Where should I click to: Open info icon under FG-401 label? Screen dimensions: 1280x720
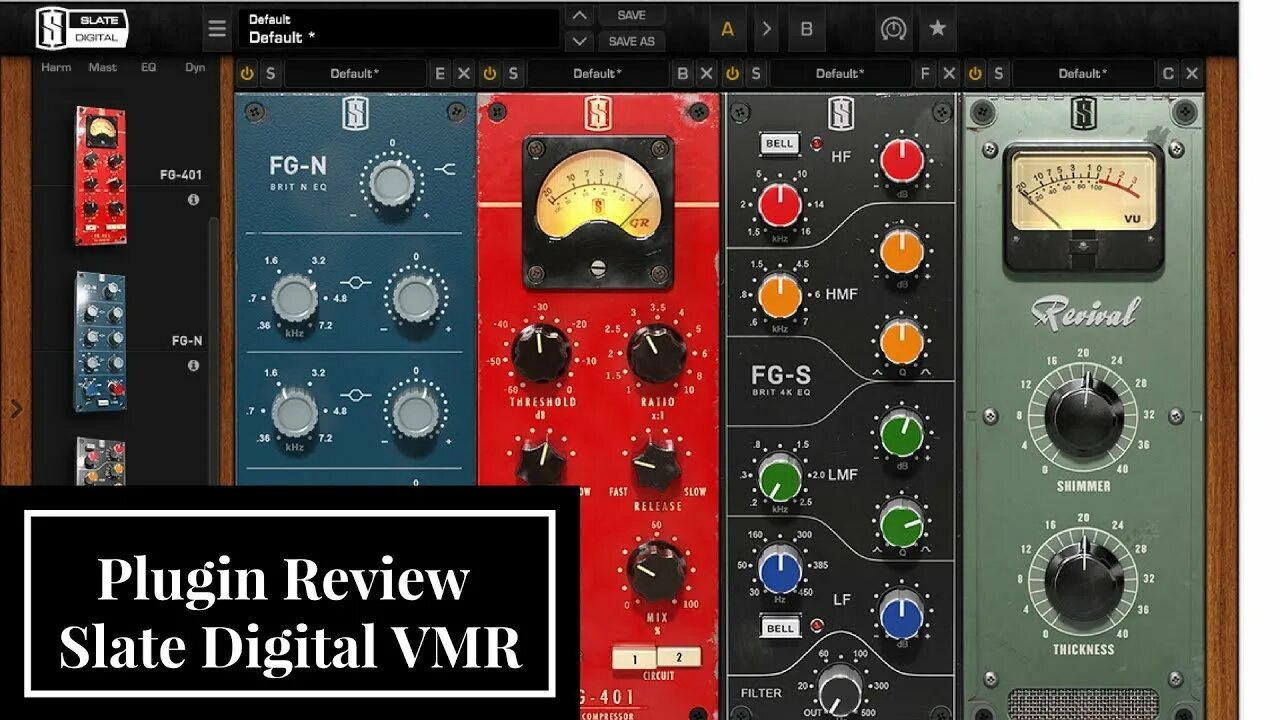[193, 200]
